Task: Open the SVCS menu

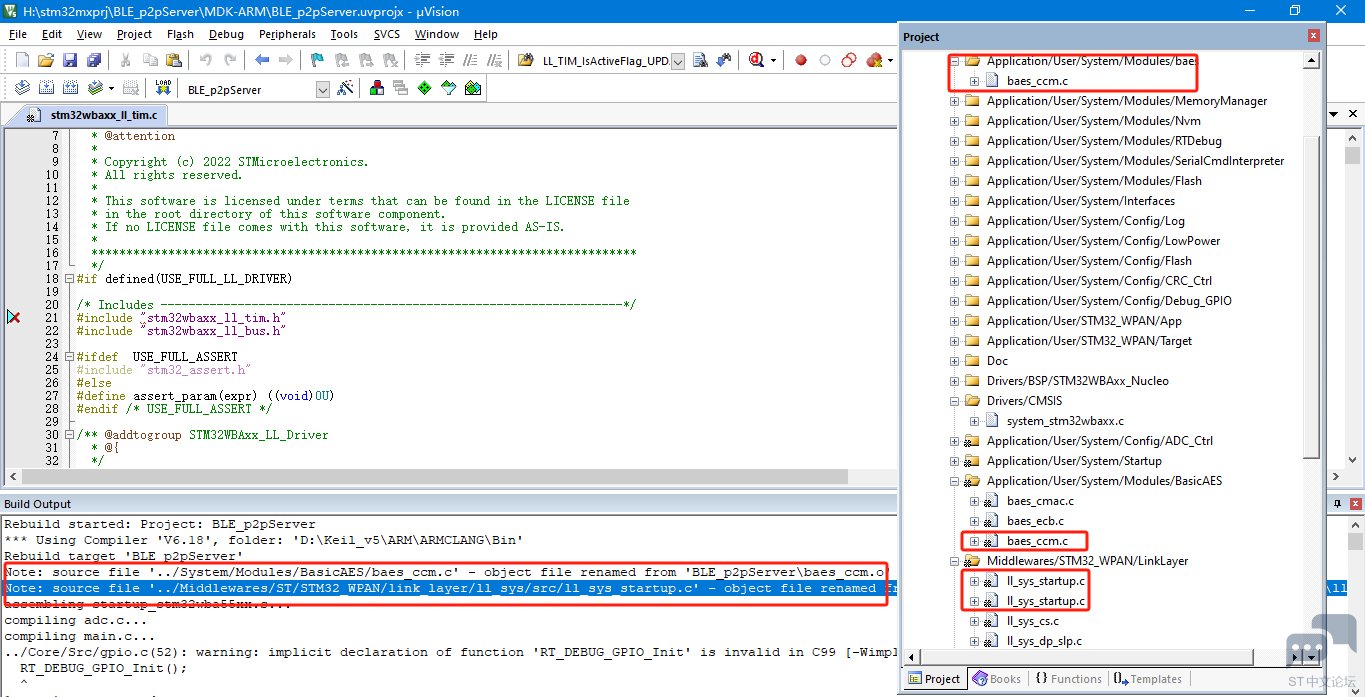Action: [x=387, y=34]
